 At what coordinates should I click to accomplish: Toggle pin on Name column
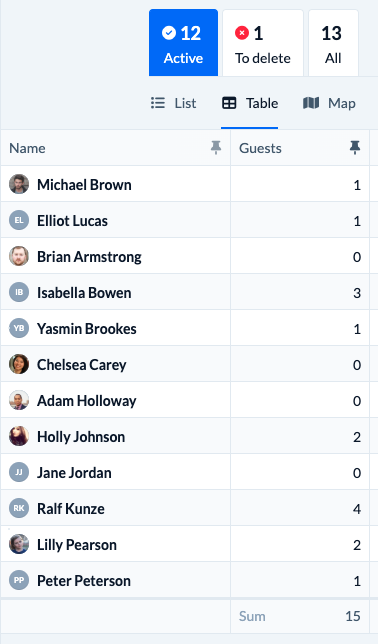(216, 147)
